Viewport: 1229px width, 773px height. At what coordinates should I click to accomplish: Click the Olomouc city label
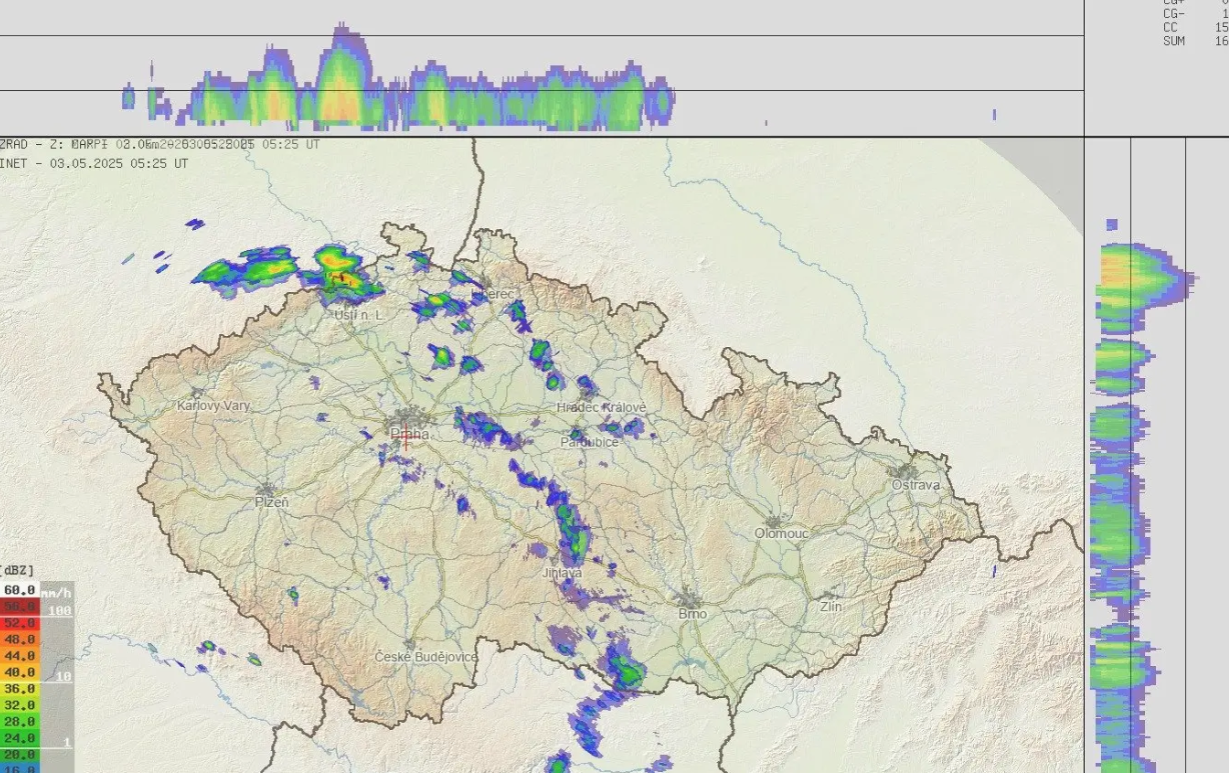pyautogui.click(x=781, y=533)
